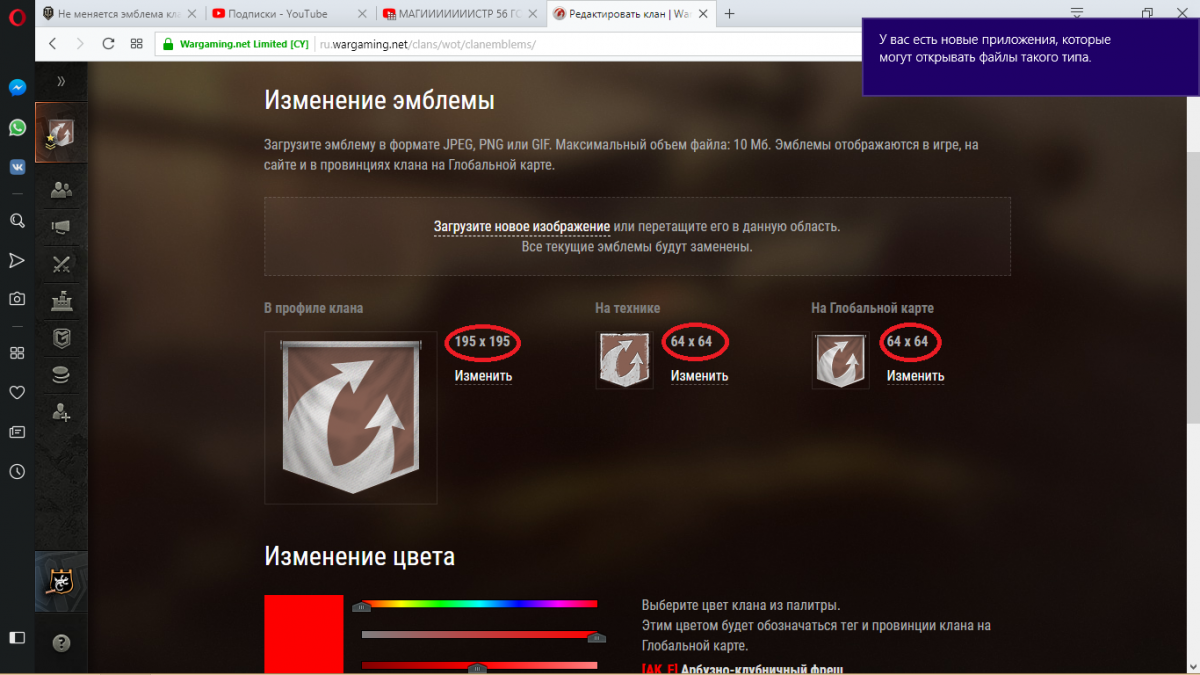Image resolution: width=1200 pixels, height=675 pixels.
Task: Open the Opera main menu
Action: (x=17, y=14)
